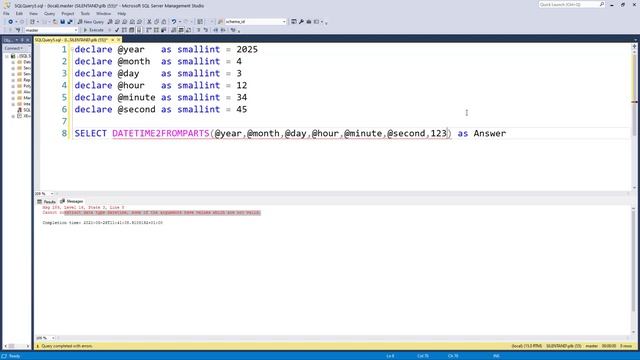This screenshot has height=360, width=640.
Task: Click the New Query button
Action: click(91, 22)
